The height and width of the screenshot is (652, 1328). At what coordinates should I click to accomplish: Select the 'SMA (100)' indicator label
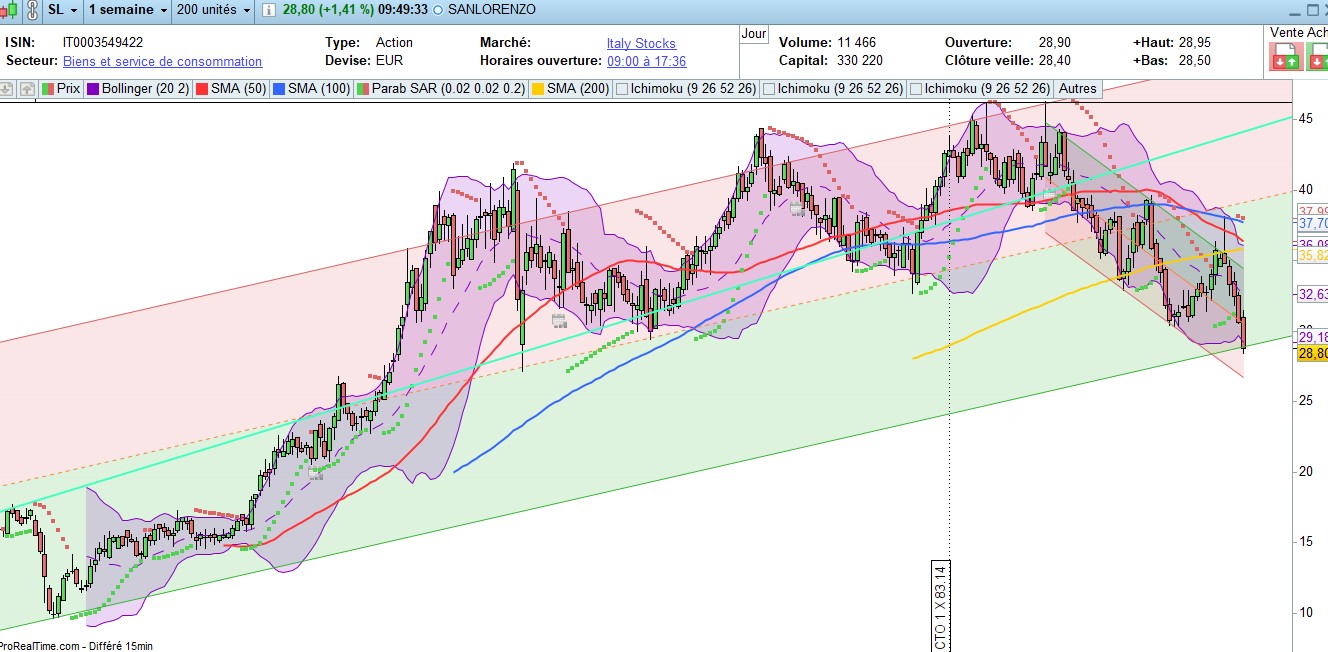(x=319, y=88)
